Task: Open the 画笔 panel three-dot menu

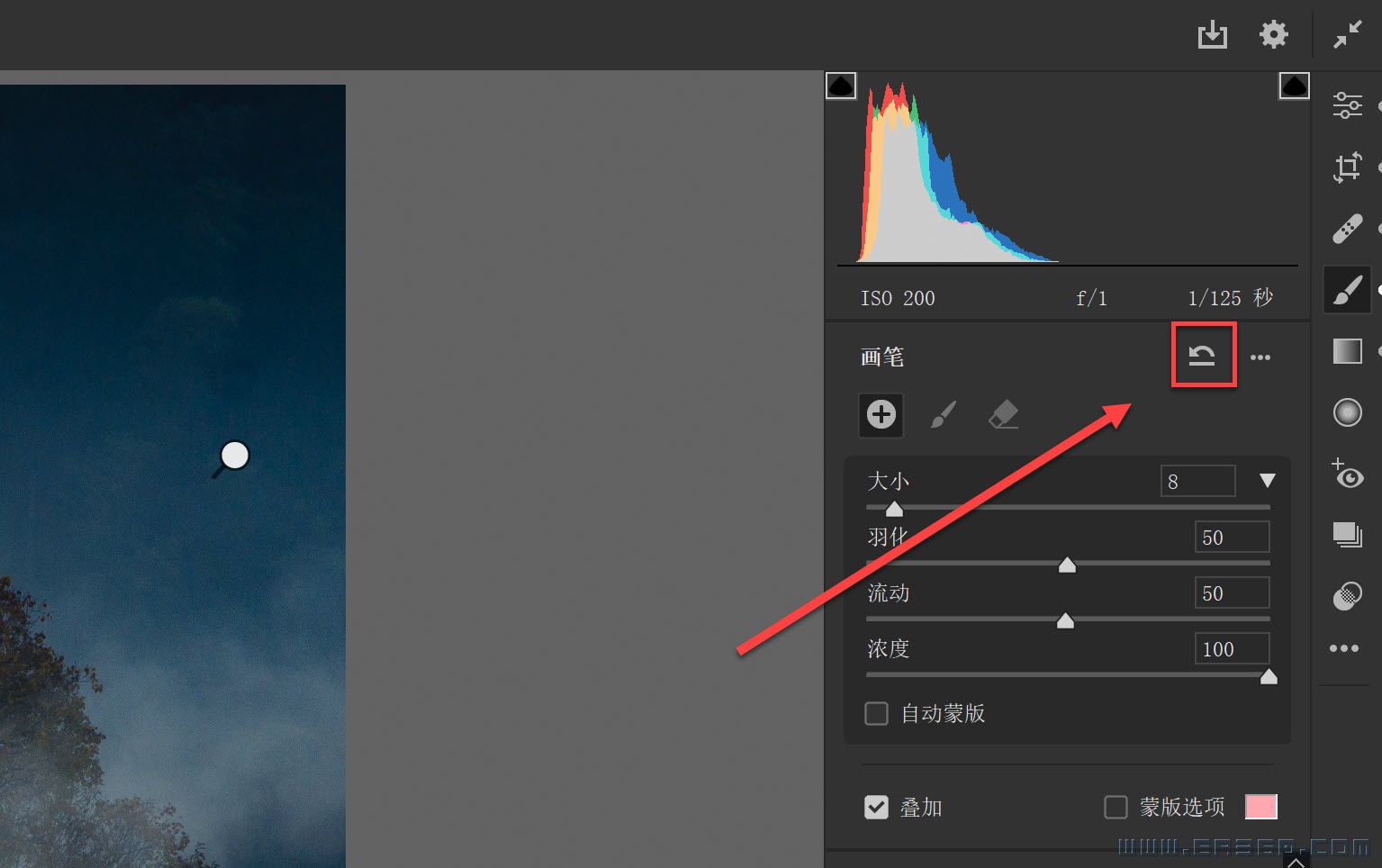Action: 1260,357
